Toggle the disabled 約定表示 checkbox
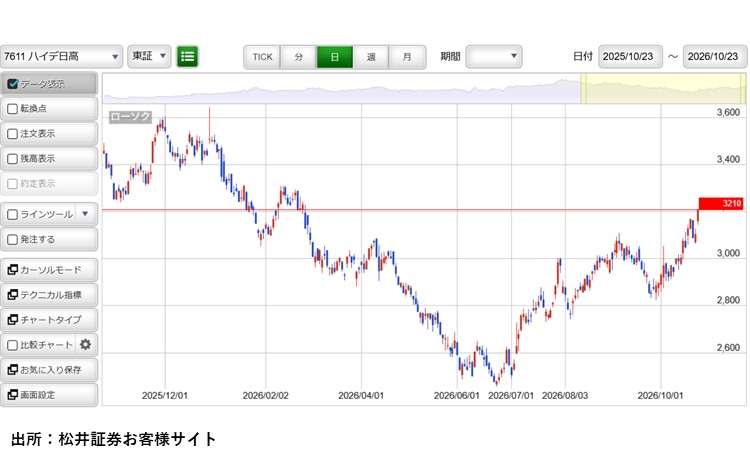750x454 pixels. (13, 184)
